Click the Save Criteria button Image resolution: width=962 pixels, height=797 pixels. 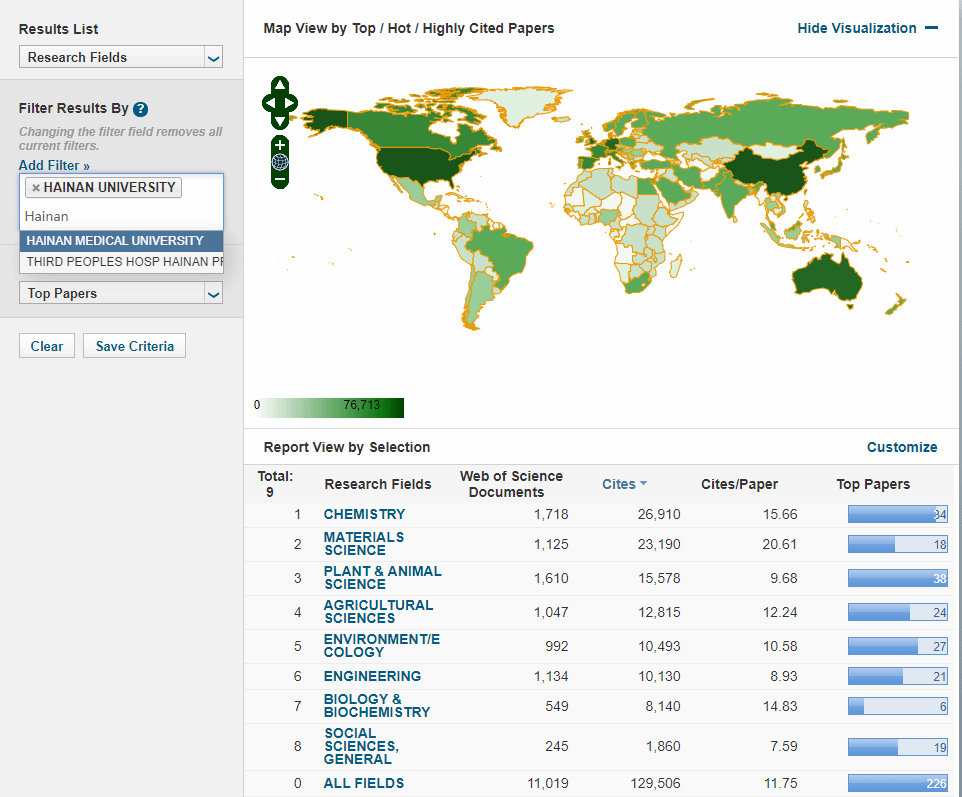134,346
